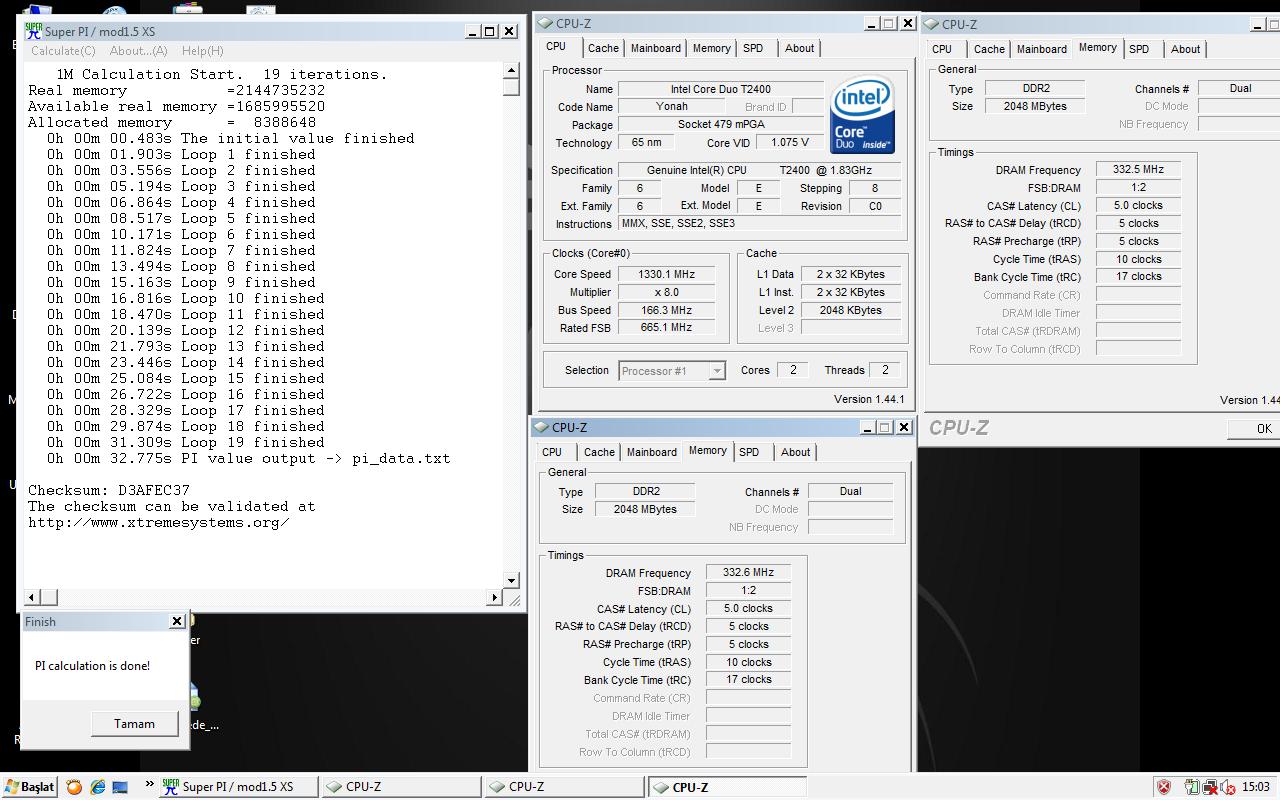Launch the orange media player quick launch icon
Viewport: 1280px width, 800px height.
(x=74, y=787)
